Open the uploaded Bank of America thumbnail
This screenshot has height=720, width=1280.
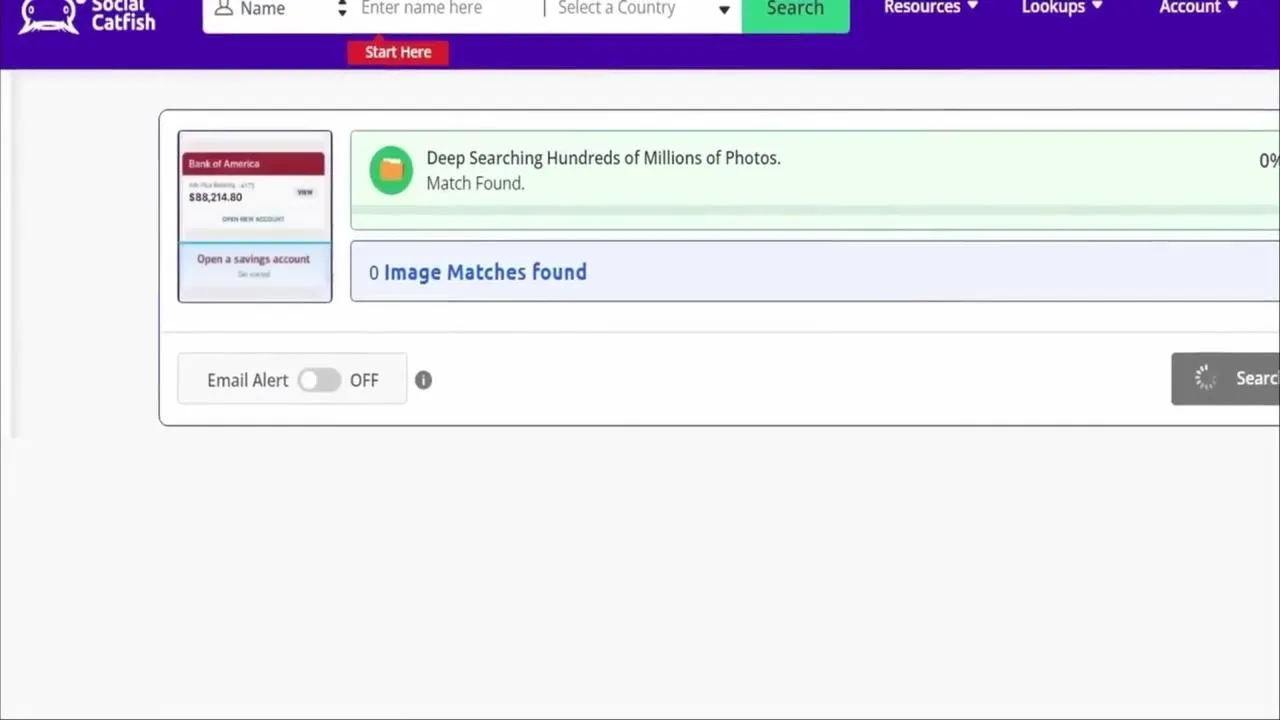click(255, 216)
